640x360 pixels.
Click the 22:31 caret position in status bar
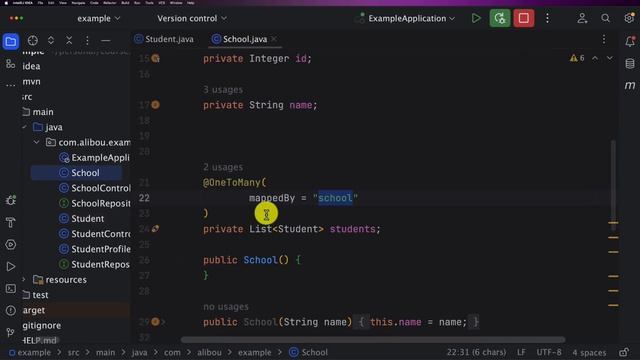pos(476,352)
